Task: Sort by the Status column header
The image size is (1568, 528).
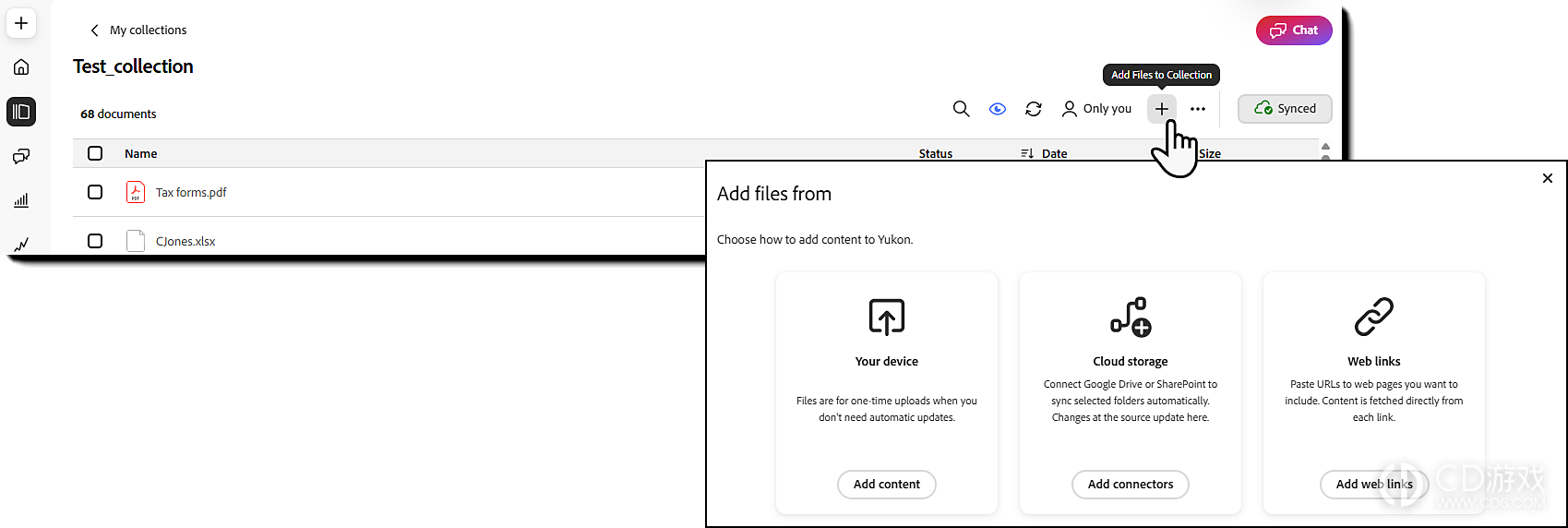Action: click(x=936, y=154)
